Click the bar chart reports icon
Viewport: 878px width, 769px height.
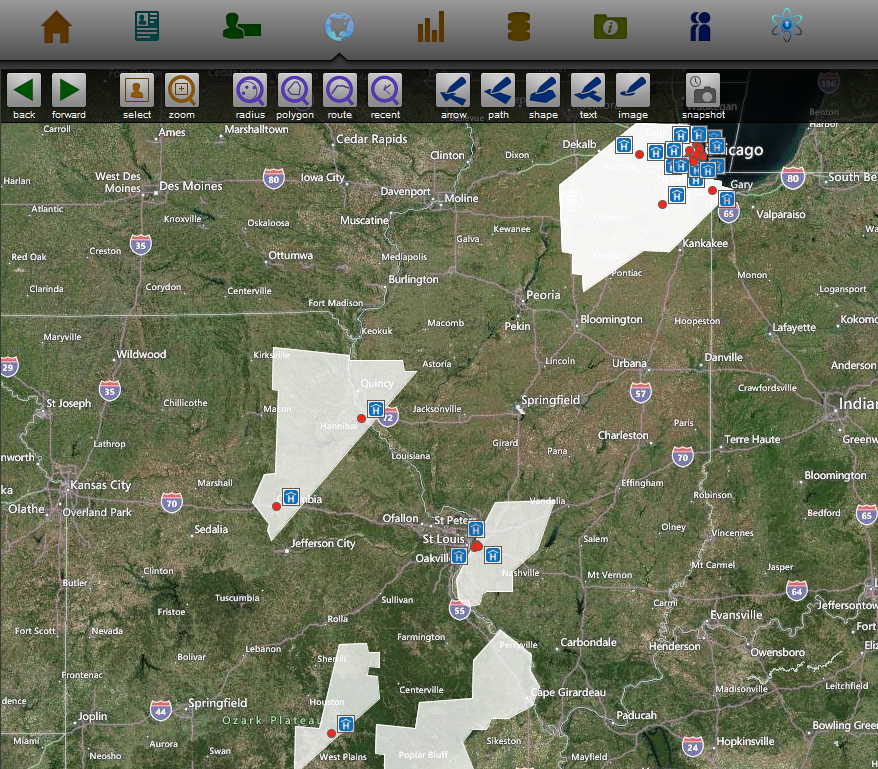coord(431,27)
